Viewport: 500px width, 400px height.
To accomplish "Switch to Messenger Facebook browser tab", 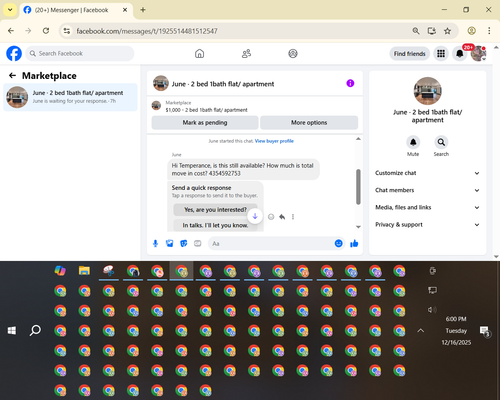I will [x=76, y=10].
